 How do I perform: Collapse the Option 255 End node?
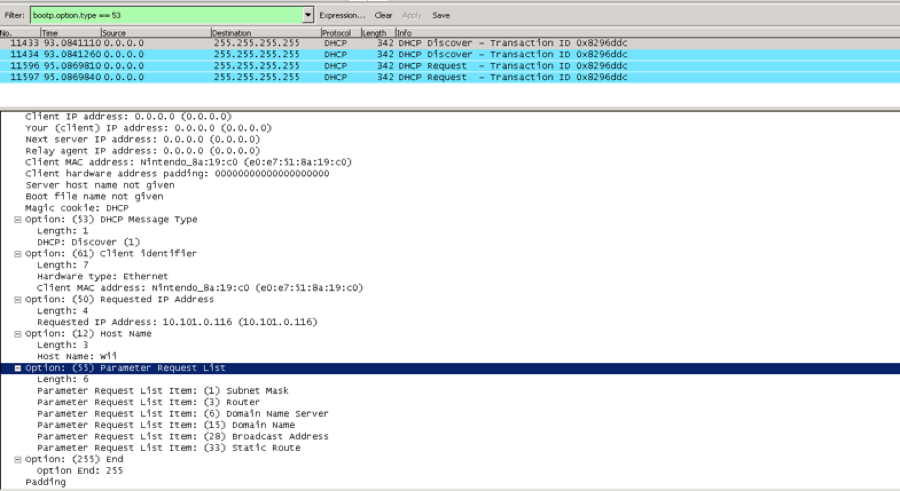[x=17, y=459]
